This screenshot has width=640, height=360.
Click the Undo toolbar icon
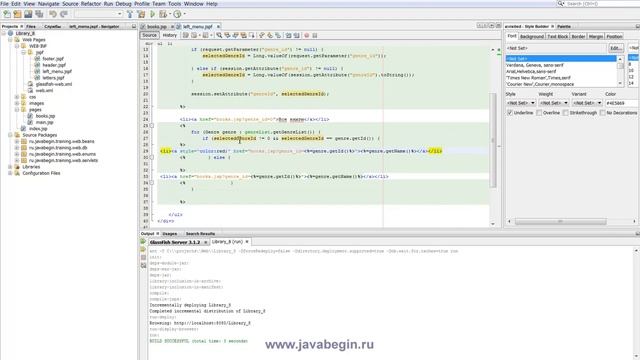(x=53, y=14)
